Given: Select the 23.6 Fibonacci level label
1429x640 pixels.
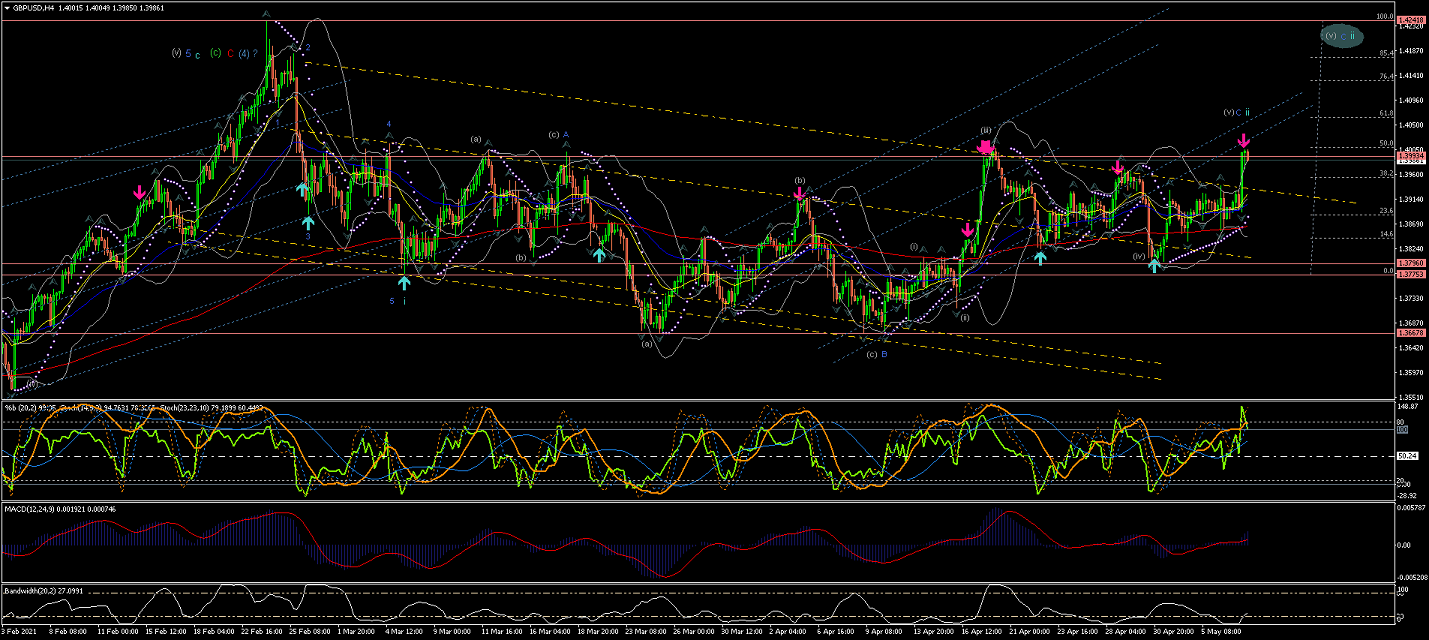Looking at the screenshot, I should 1387,211.
